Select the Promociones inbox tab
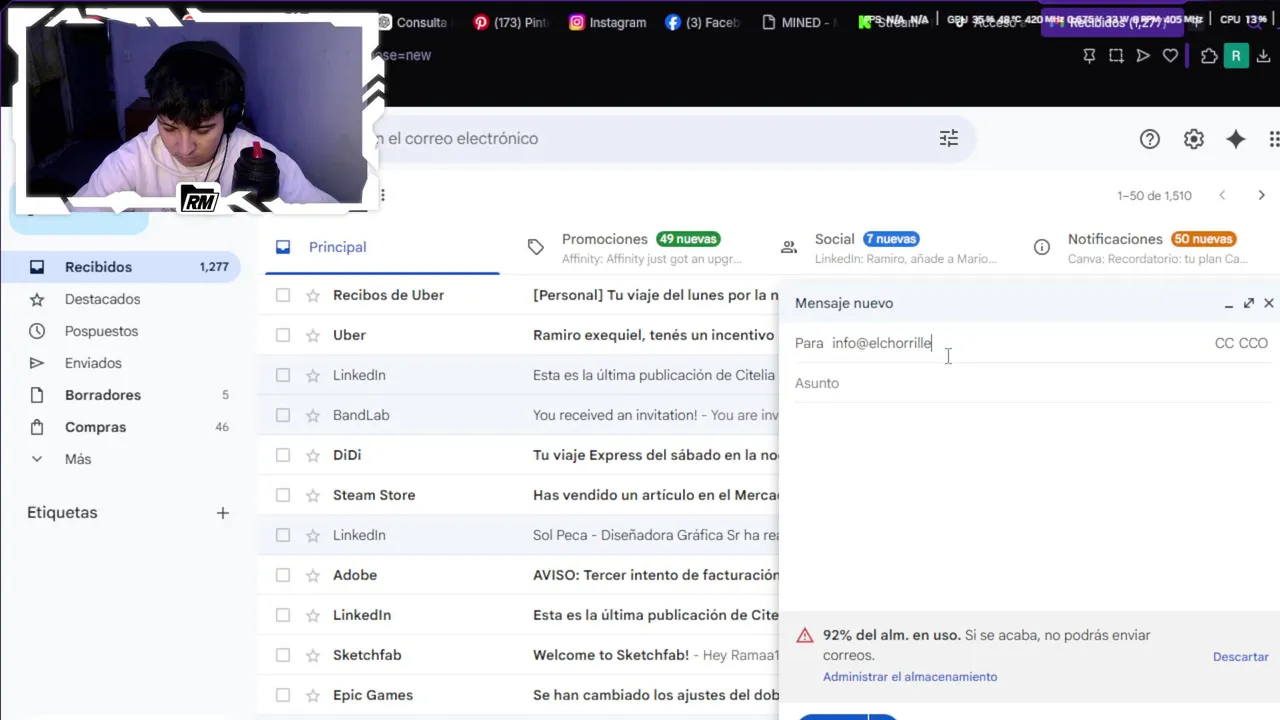The image size is (1280, 720). point(640,247)
